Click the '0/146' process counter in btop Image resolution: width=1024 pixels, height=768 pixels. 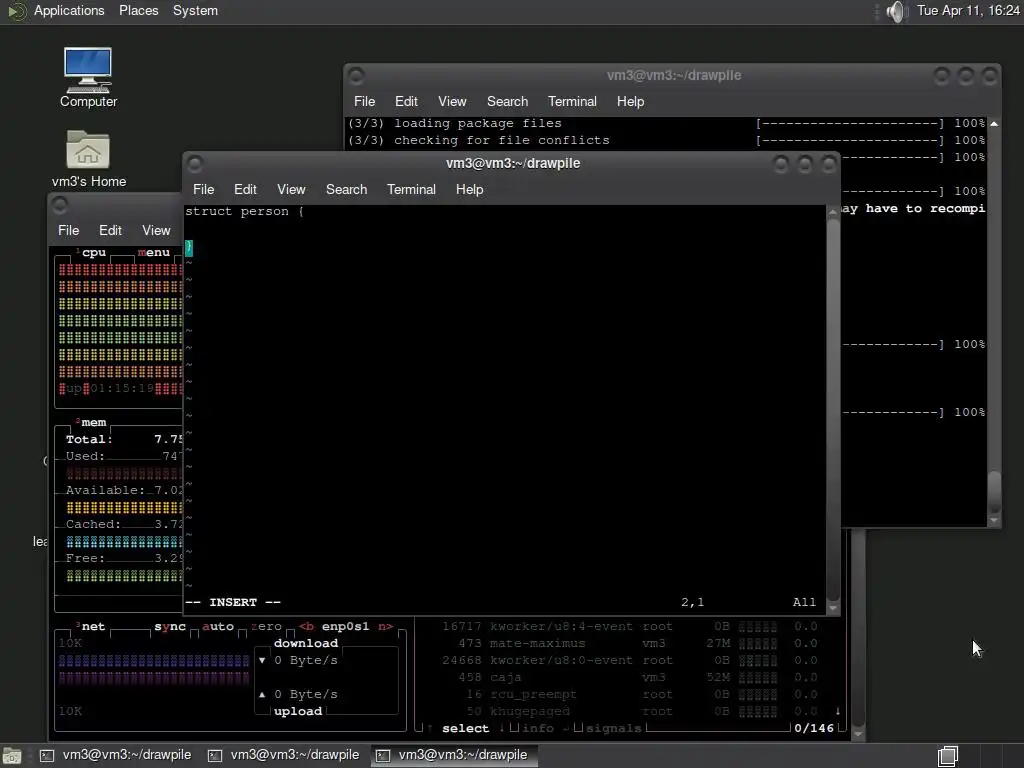[814, 728]
